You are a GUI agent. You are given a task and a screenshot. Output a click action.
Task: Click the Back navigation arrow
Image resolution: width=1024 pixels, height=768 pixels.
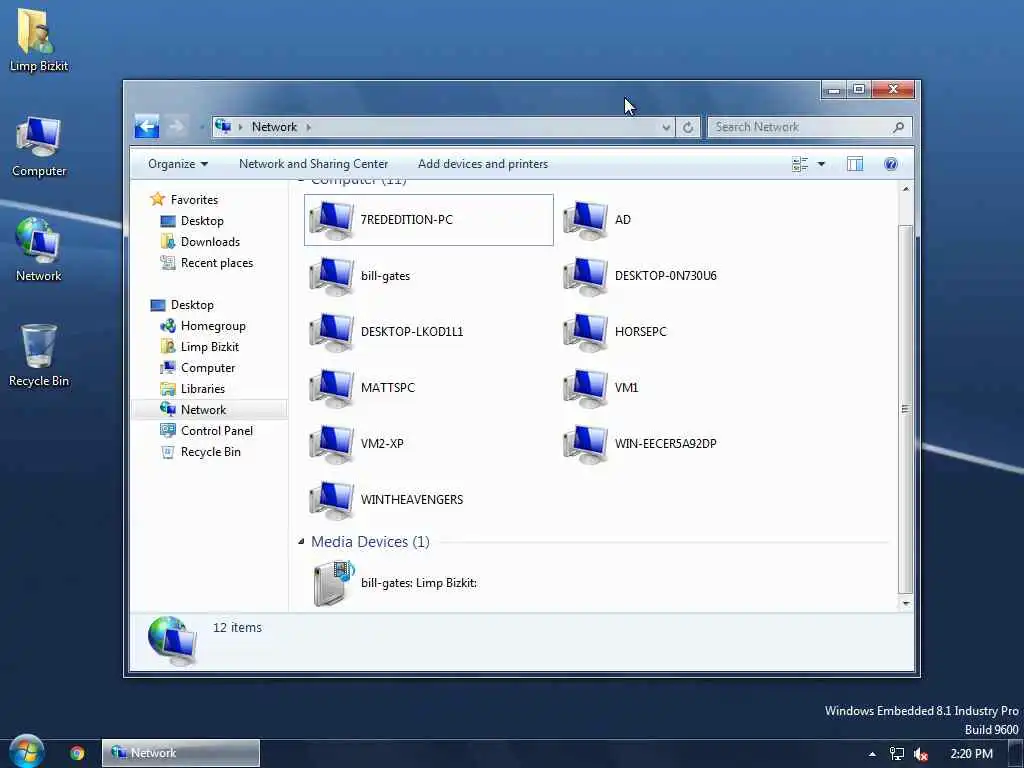(147, 127)
